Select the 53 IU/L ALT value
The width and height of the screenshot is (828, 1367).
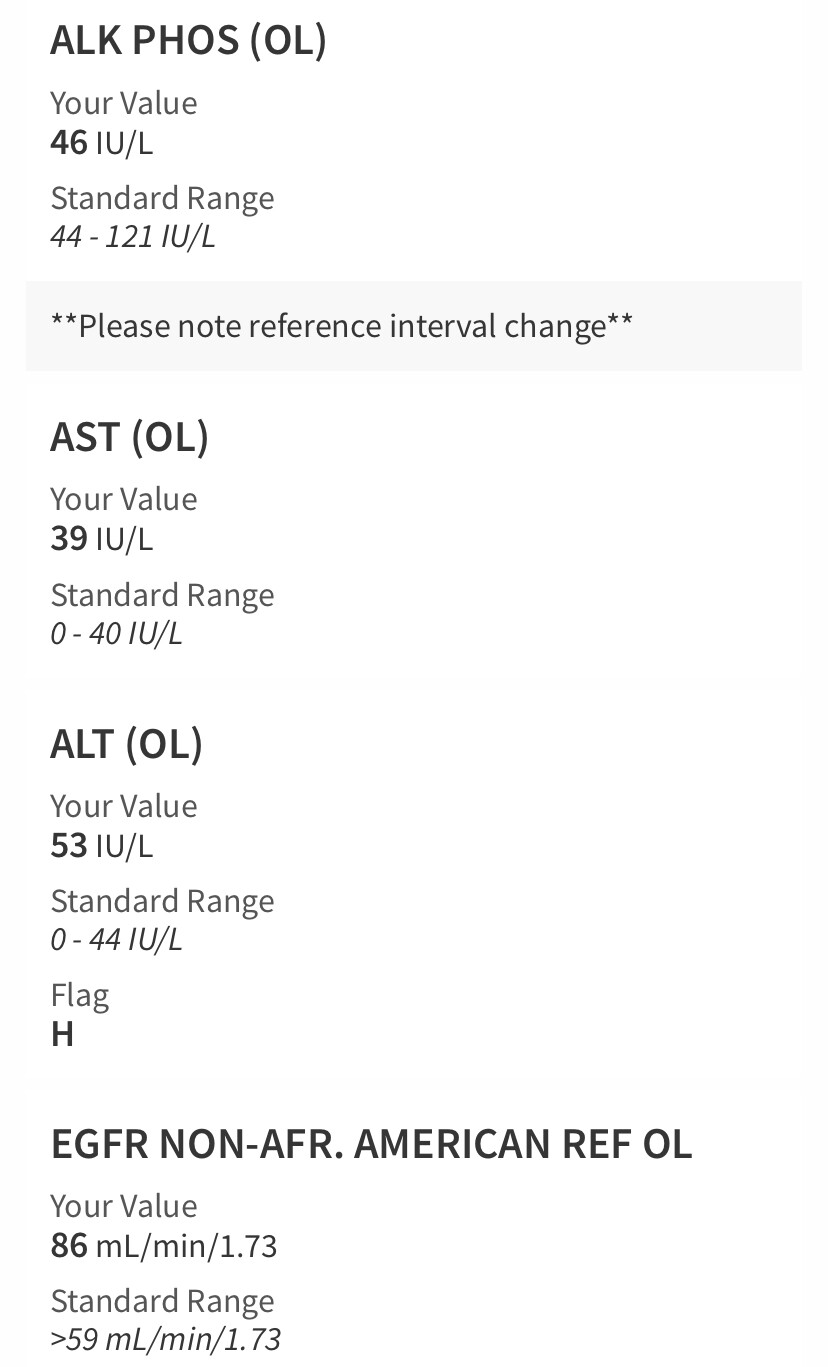tap(102, 846)
